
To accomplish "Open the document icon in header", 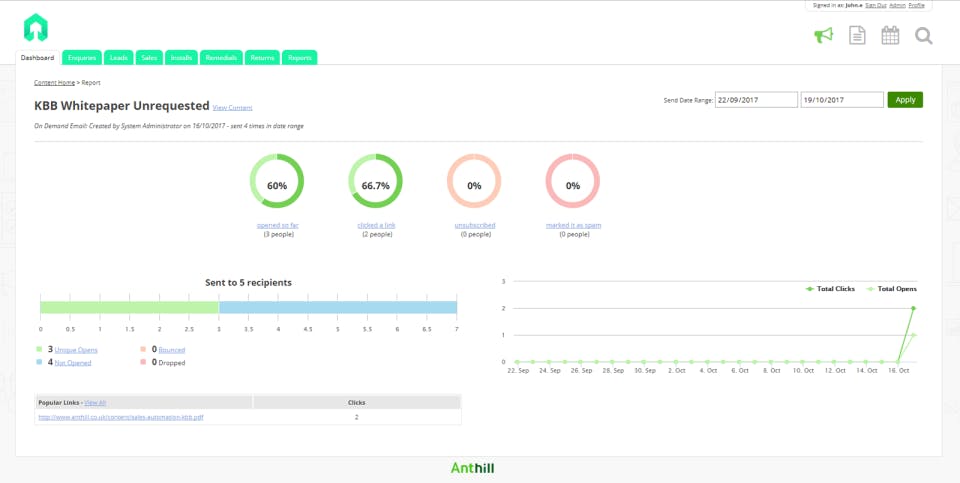I will click(857, 36).
